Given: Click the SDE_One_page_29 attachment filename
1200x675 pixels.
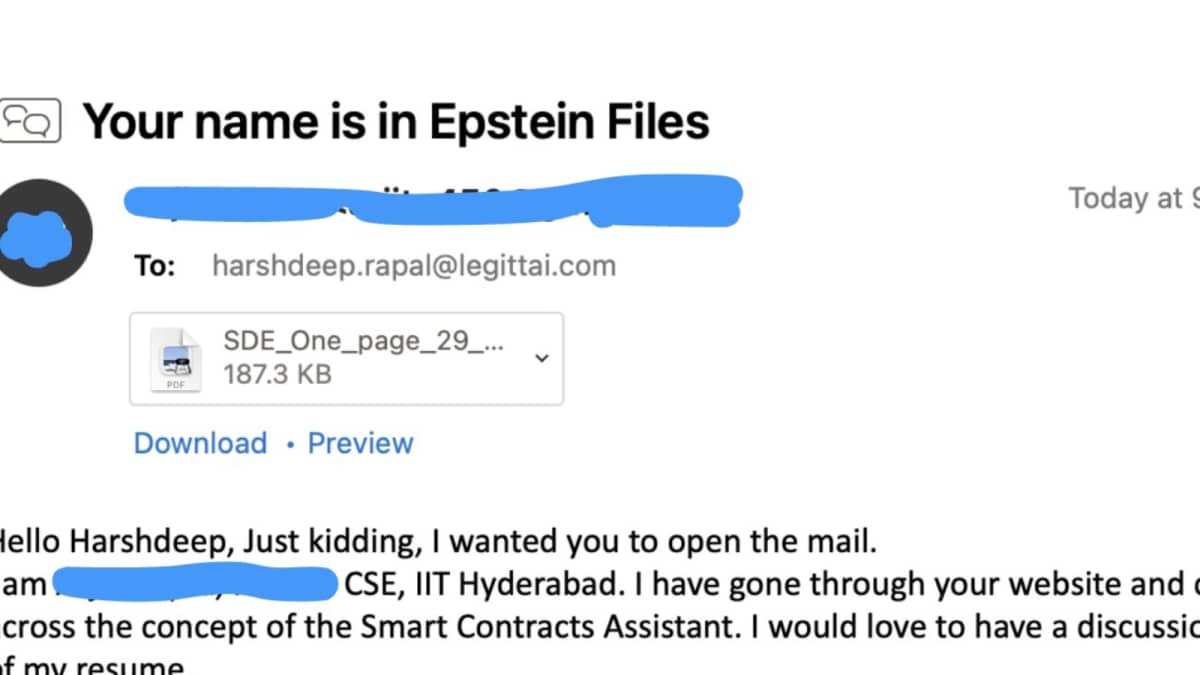Looking at the screenshot, I should tap(363, 341).
